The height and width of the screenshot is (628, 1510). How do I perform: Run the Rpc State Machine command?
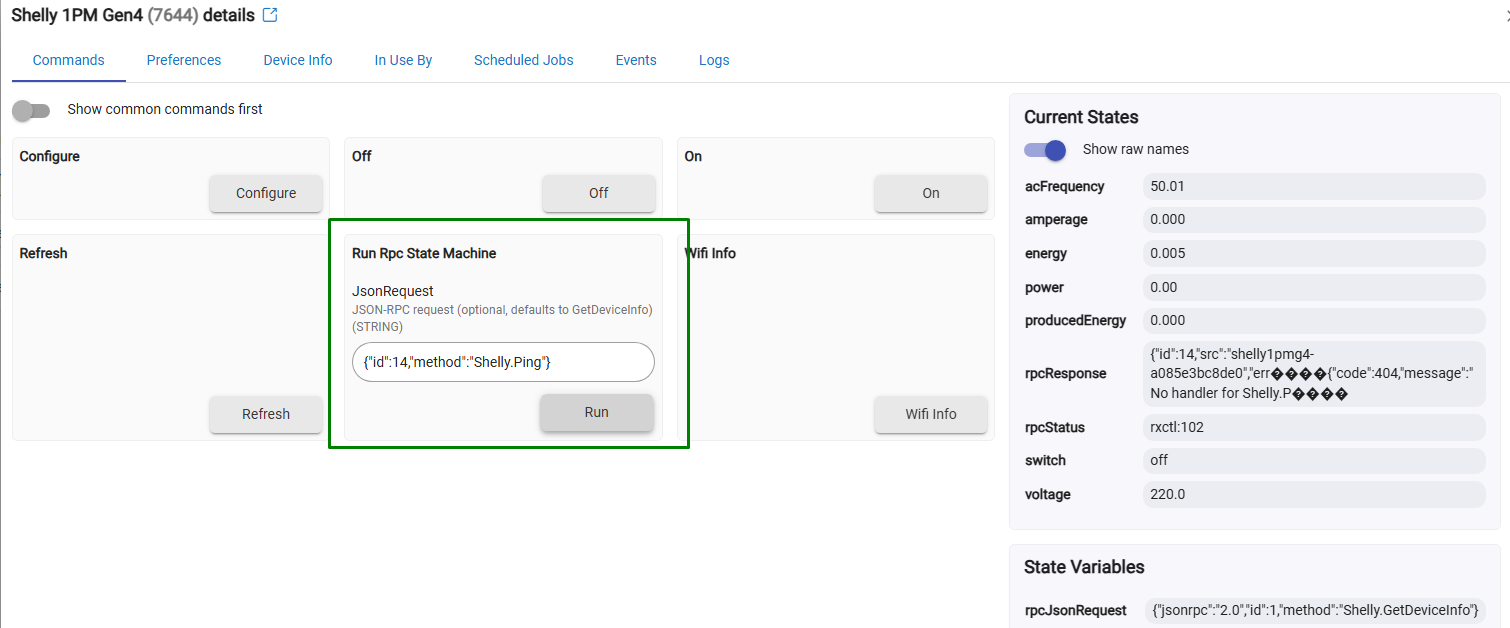point(596,412)
